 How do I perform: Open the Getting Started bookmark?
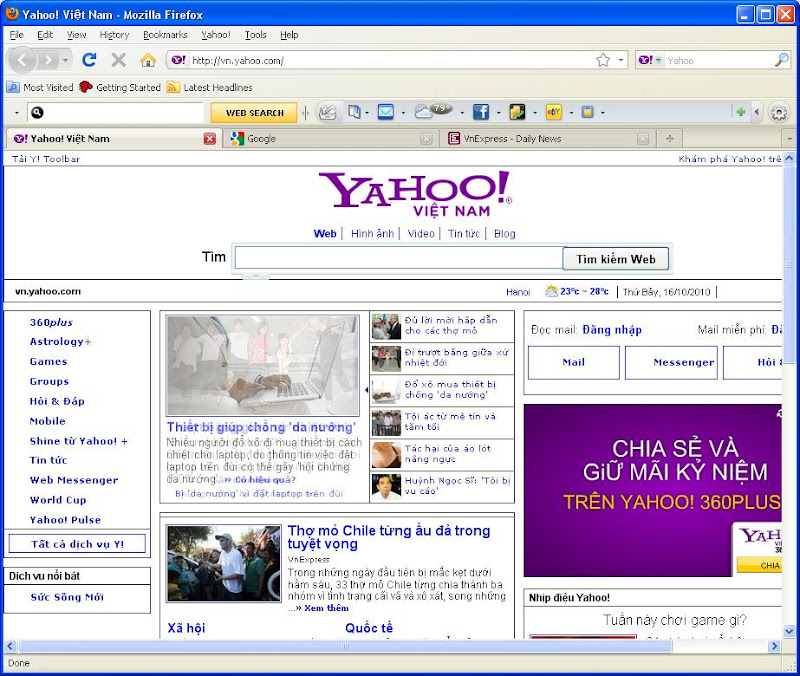click(x=120, y=87)
